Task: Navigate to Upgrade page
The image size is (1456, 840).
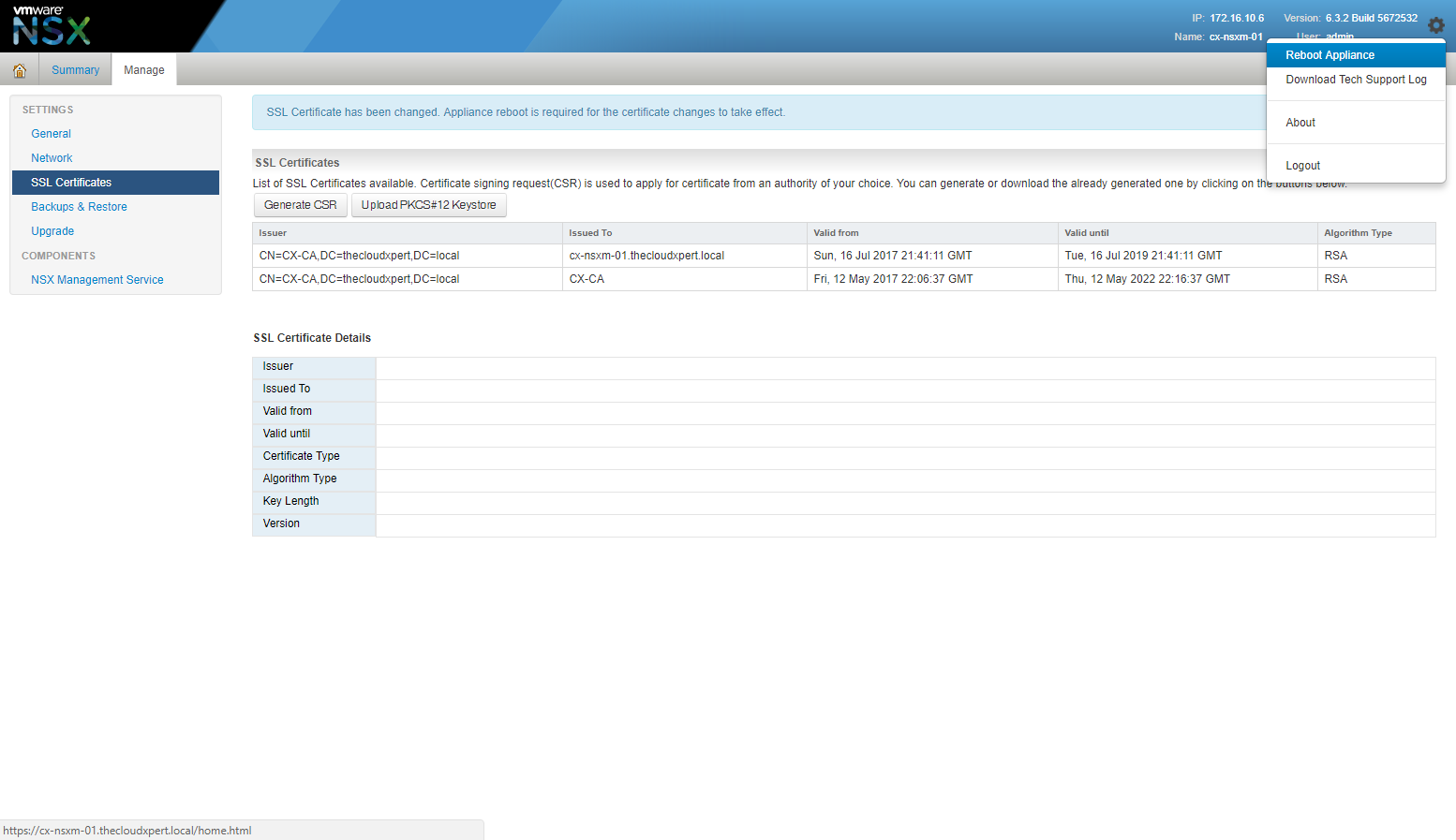Action: [52, 231]
